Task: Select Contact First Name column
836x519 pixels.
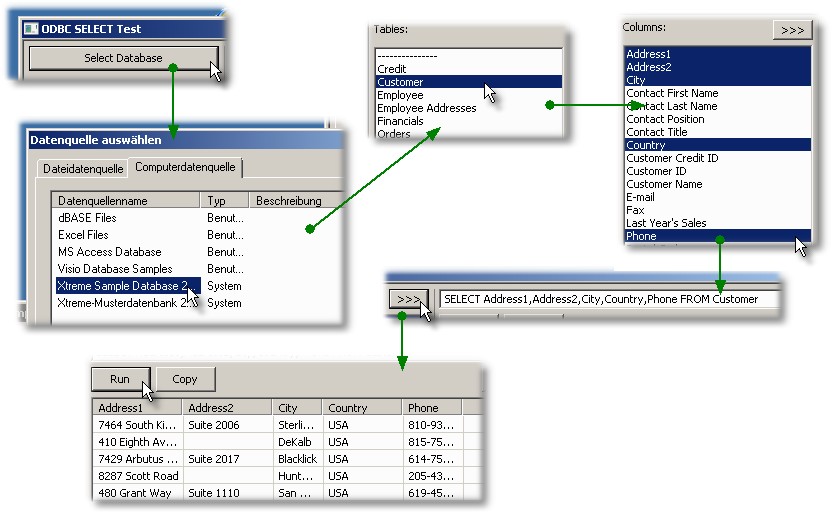Action: [x=672, y=93]
